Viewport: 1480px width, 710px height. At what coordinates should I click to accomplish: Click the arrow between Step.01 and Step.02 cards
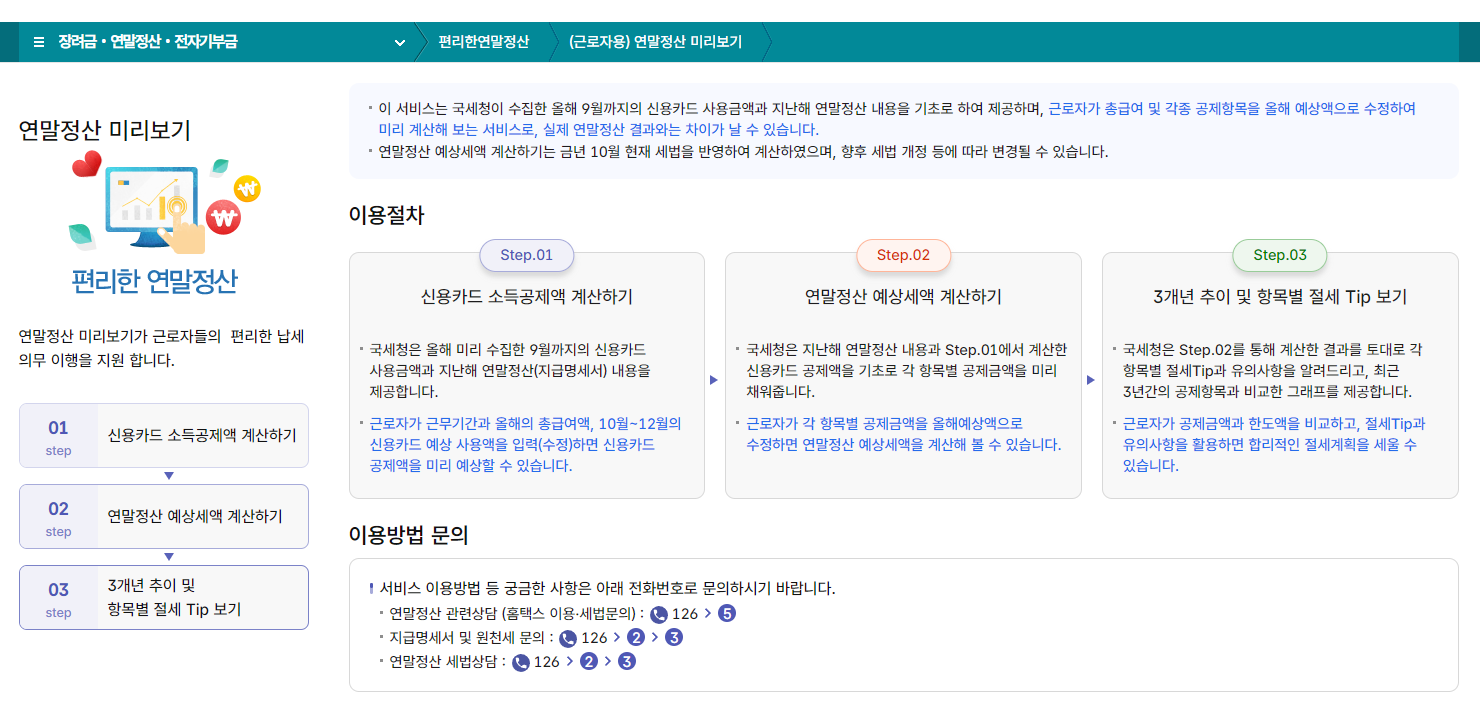coord(714,378)
